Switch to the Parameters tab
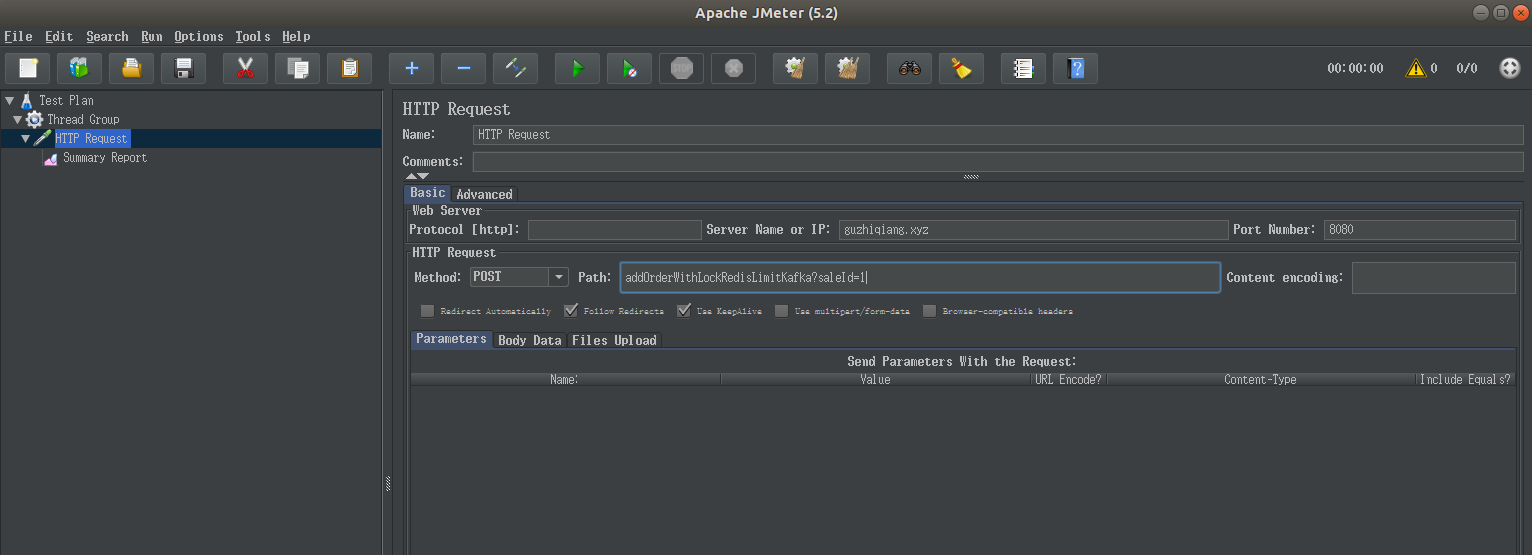The height and width of the screenshot is (555, 1532). click(x=451, y=339)
